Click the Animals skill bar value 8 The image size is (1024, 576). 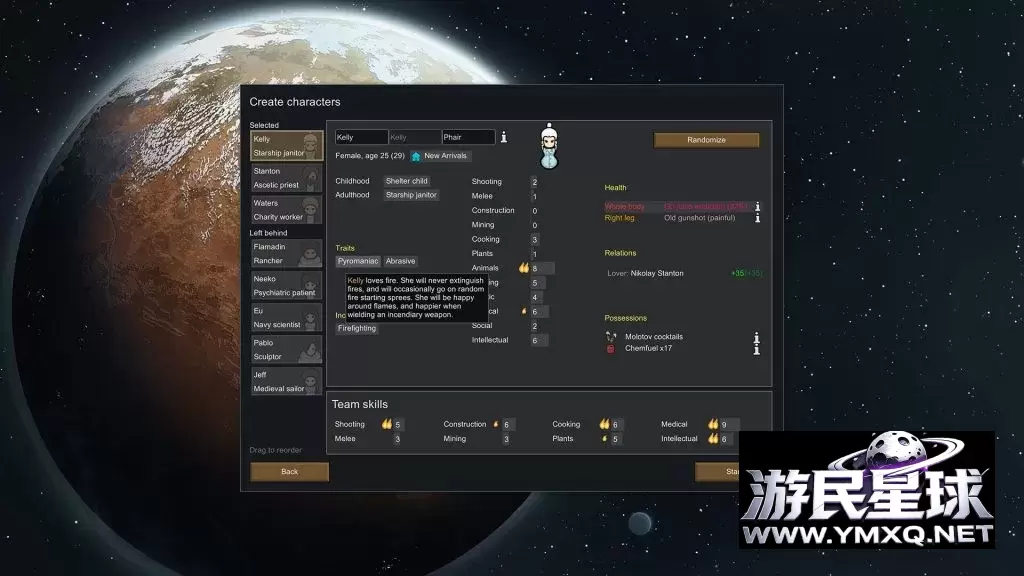[x=542, y=268]
